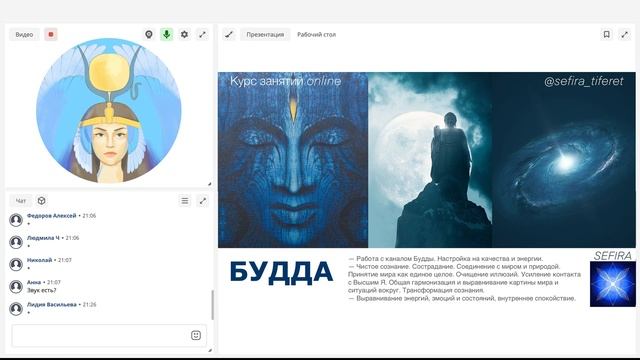Click Лидия Васильева's avatar in chat
Viewport: 640px width, 360px height.
(16, 309)
